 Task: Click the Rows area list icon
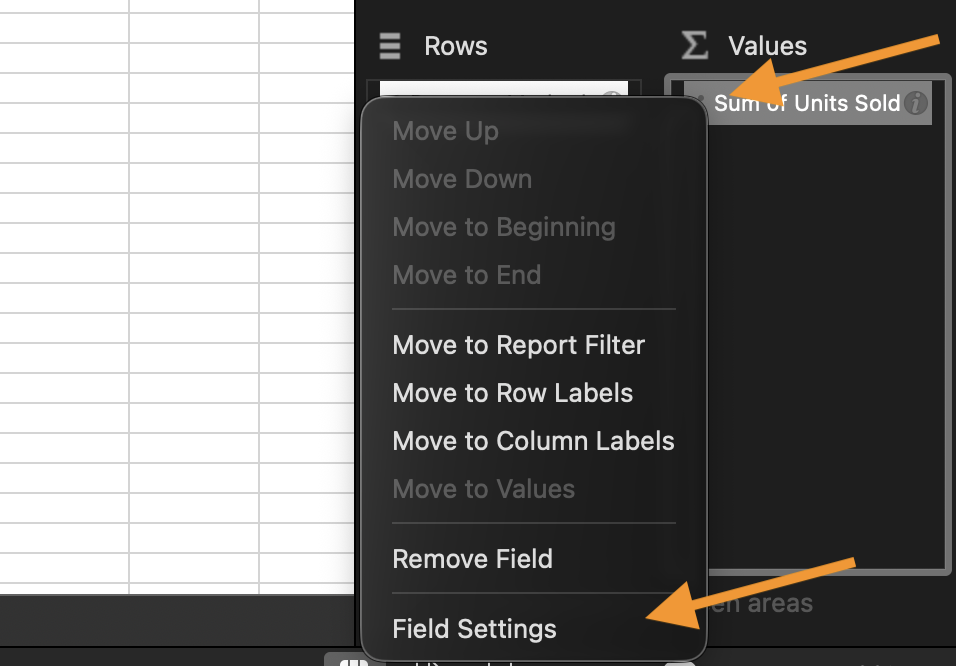tap(390, 46)
